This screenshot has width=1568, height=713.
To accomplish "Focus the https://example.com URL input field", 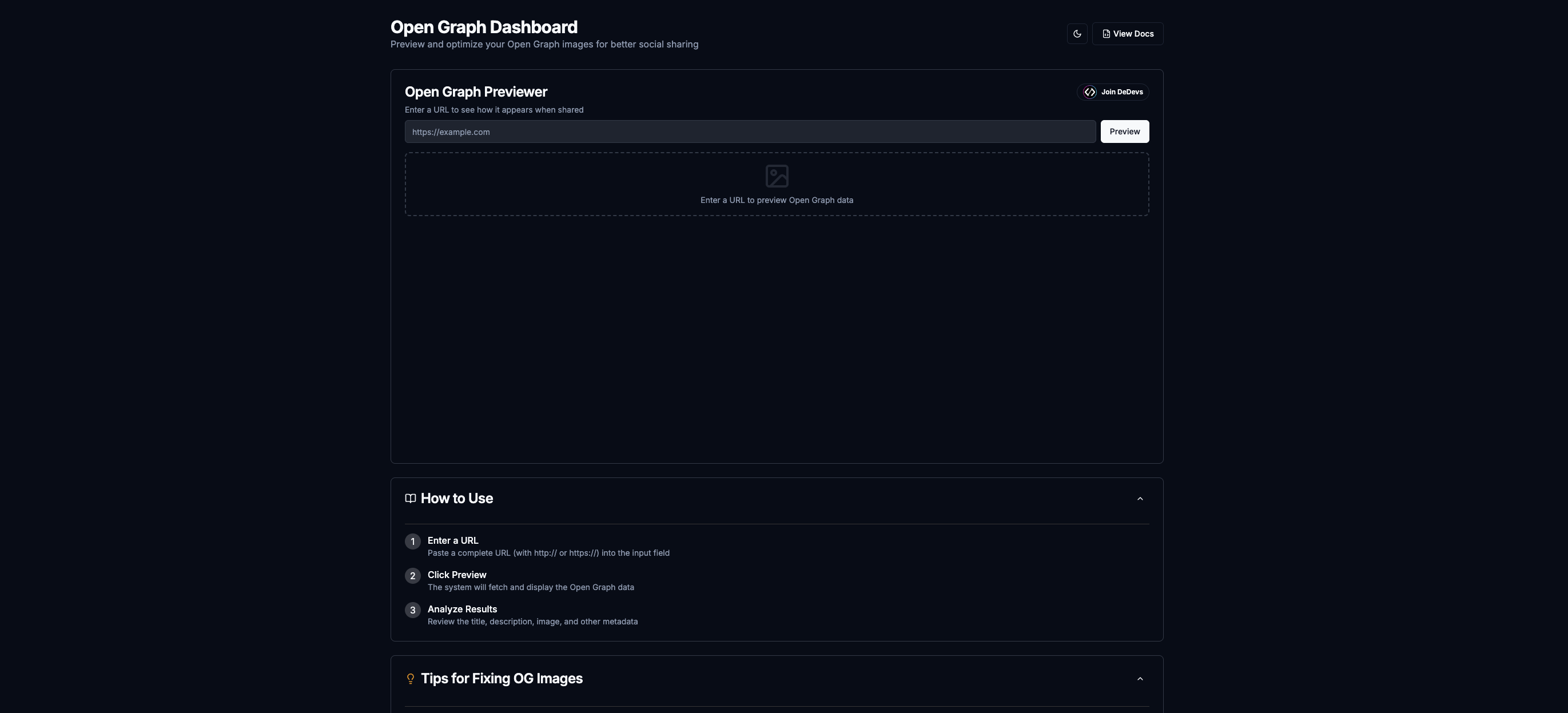I will [750, 132].
